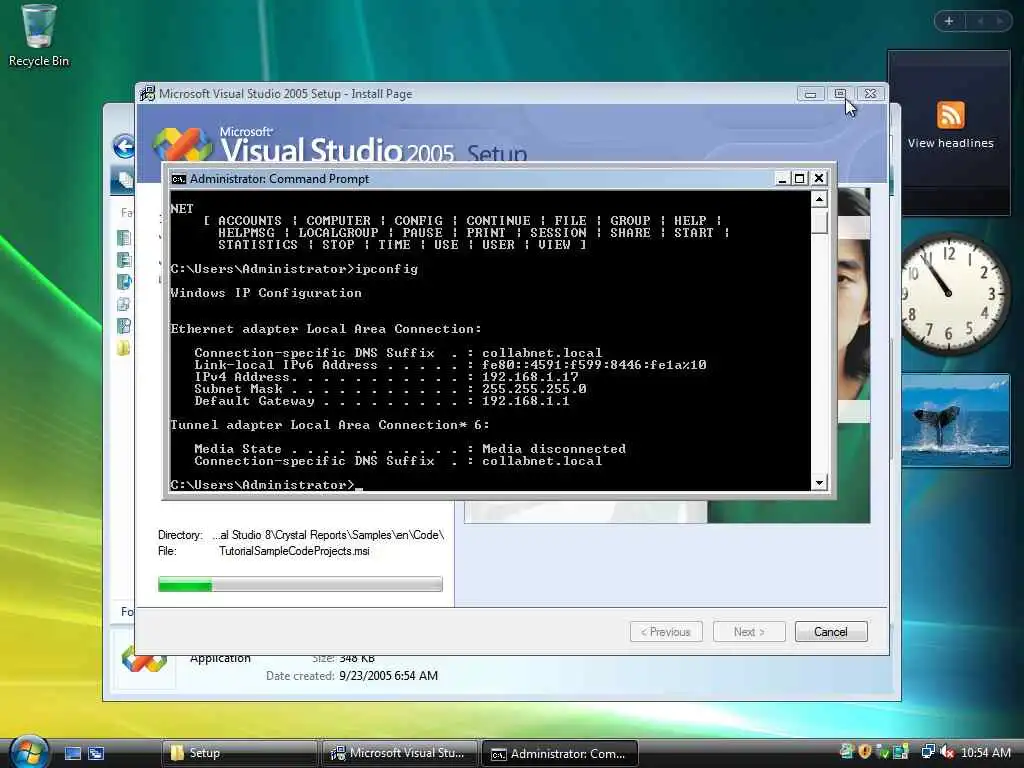Maximize the Command Prompt window
The height and width of the screenshot is (768, 1024).
pos(799,178)
